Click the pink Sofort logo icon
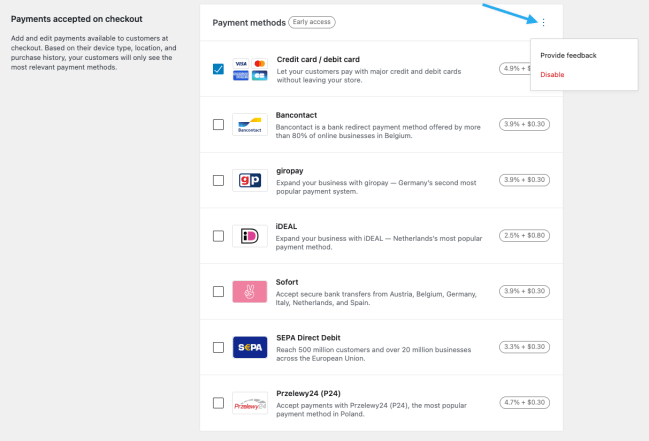Image resolution: width=649 pixels, height=441 pixels. (x=250, y=292)
